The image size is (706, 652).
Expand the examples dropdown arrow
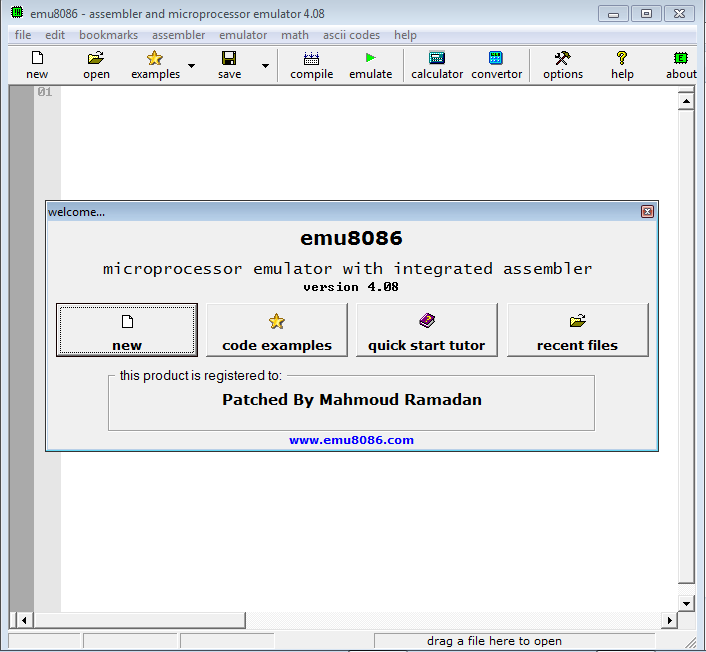click(191, 66)
